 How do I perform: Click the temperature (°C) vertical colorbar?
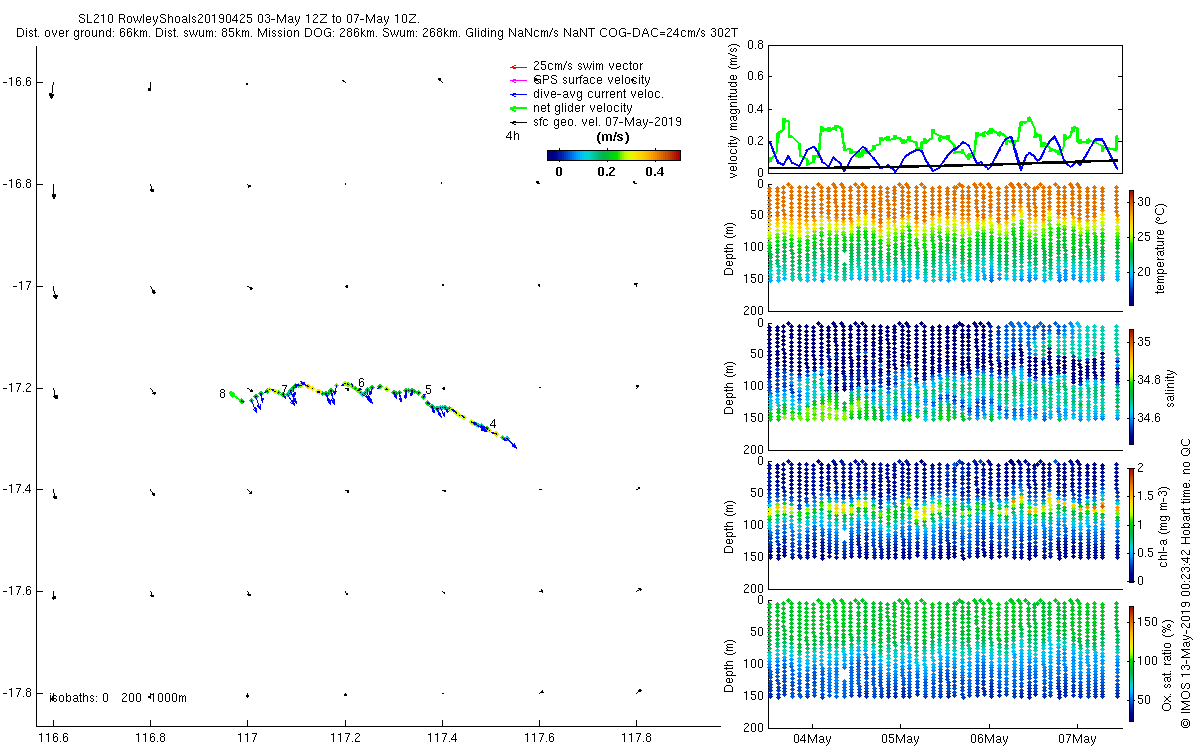click(x=1132, y=247)
